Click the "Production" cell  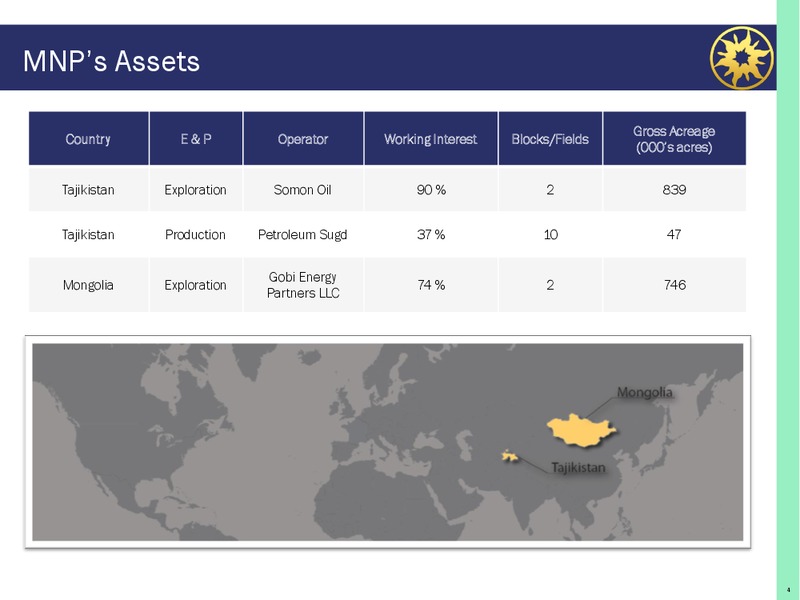pos(195,235)
